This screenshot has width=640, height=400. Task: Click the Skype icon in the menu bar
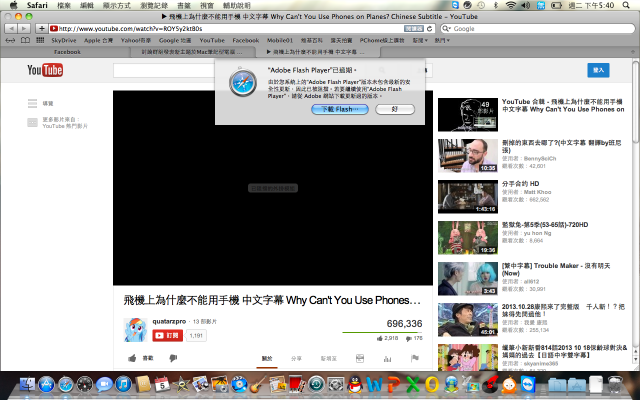[456, 5]
